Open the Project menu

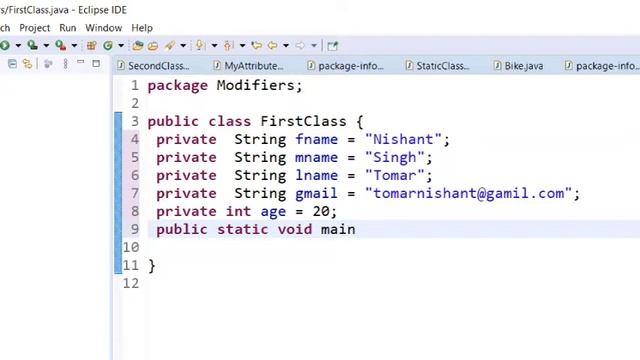coord(35,28)
